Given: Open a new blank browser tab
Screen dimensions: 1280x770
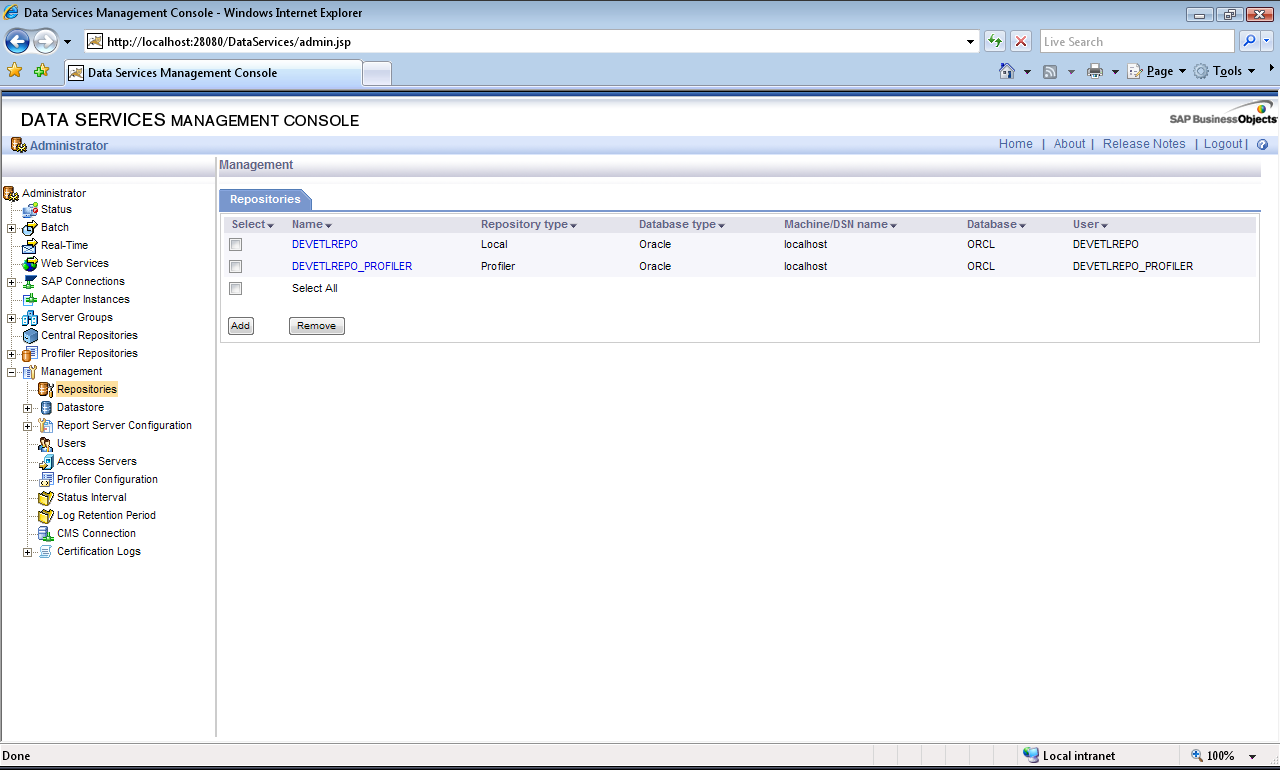Looking at the screenshot, I should (377, 74).
